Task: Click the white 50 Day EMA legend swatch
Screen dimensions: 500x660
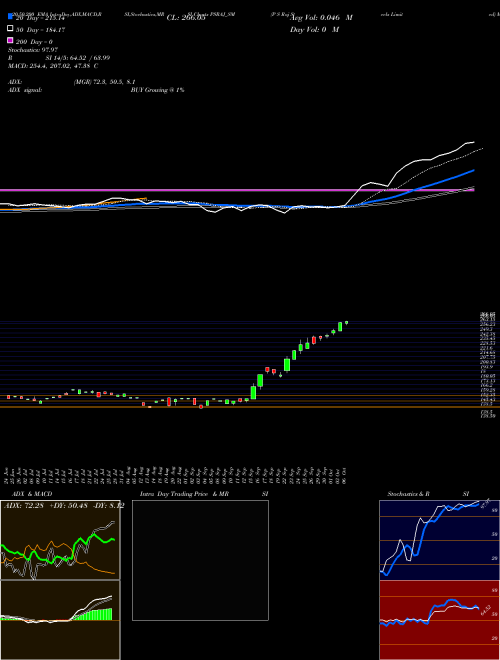Action: pos(10,29)
